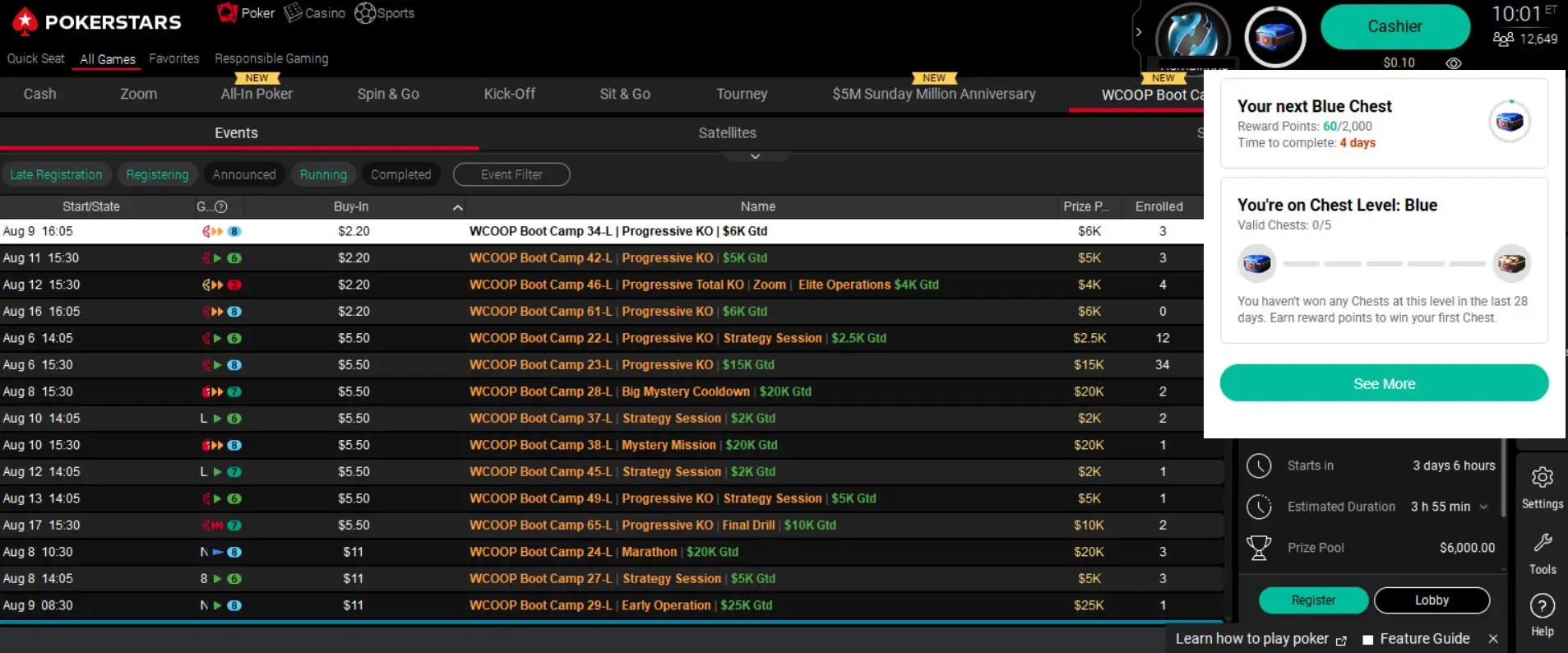Close the Feature Guide bar
Viewport: 1568px width, 653px height.
tap(1493, 639)
